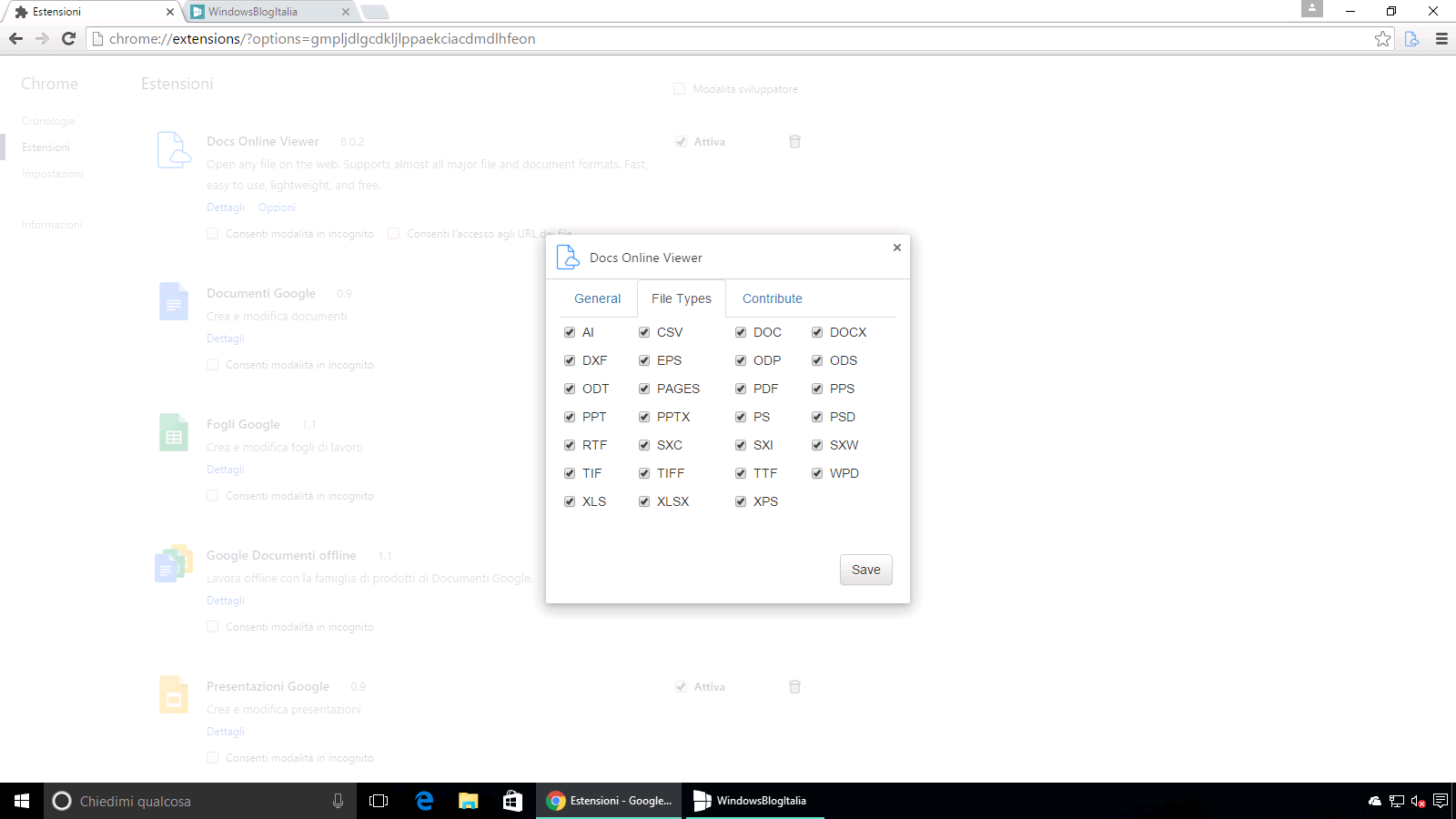Image resolution: width=1456 pixels, height=819 pixels.
Task: Click Opzioni under Docs Online Viewer
Action: [x=277, y=207]
